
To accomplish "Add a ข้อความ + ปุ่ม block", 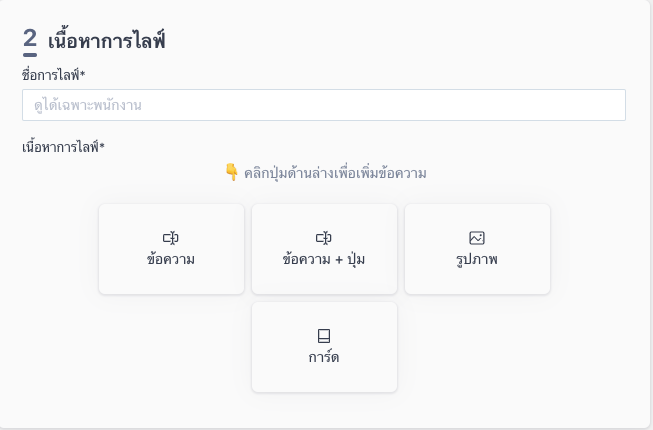I will coord(324,249).
